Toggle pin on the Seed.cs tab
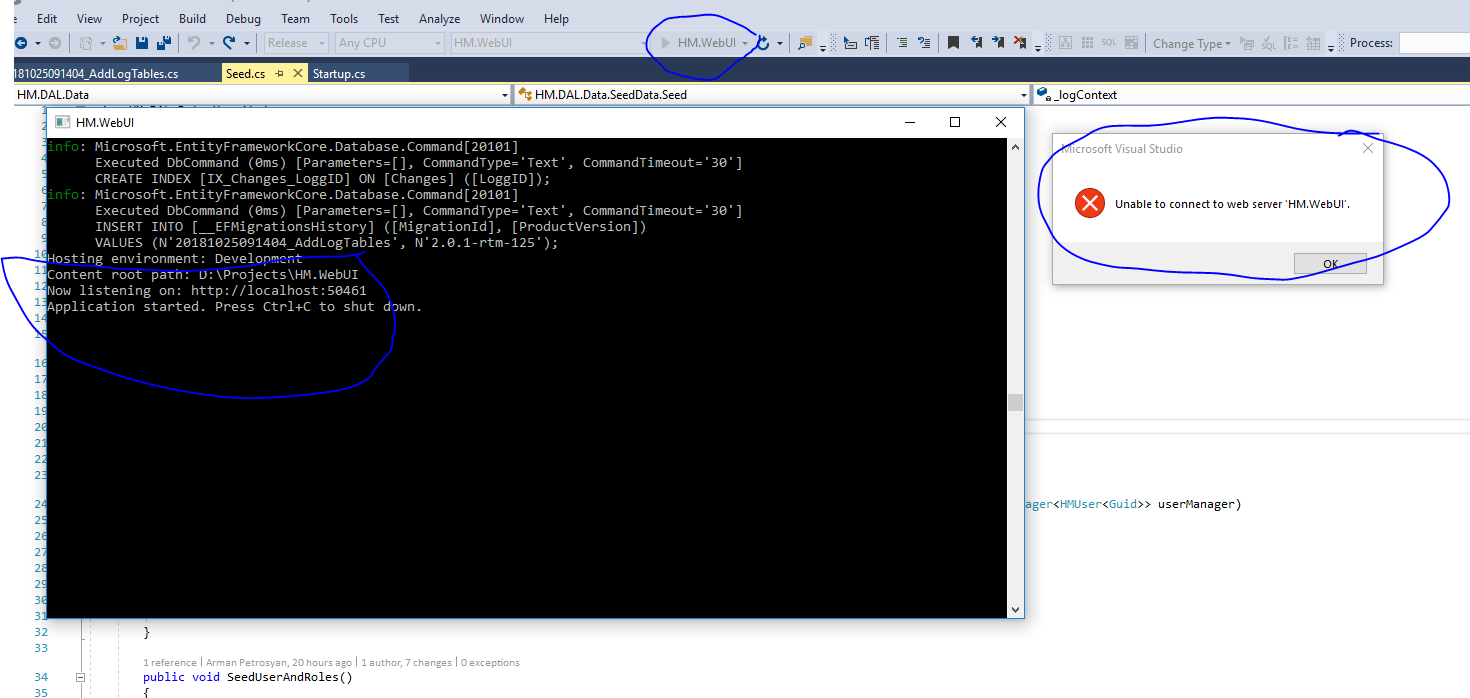The height and width of the screenshot is (698, 1470). [x=279, y=74]
